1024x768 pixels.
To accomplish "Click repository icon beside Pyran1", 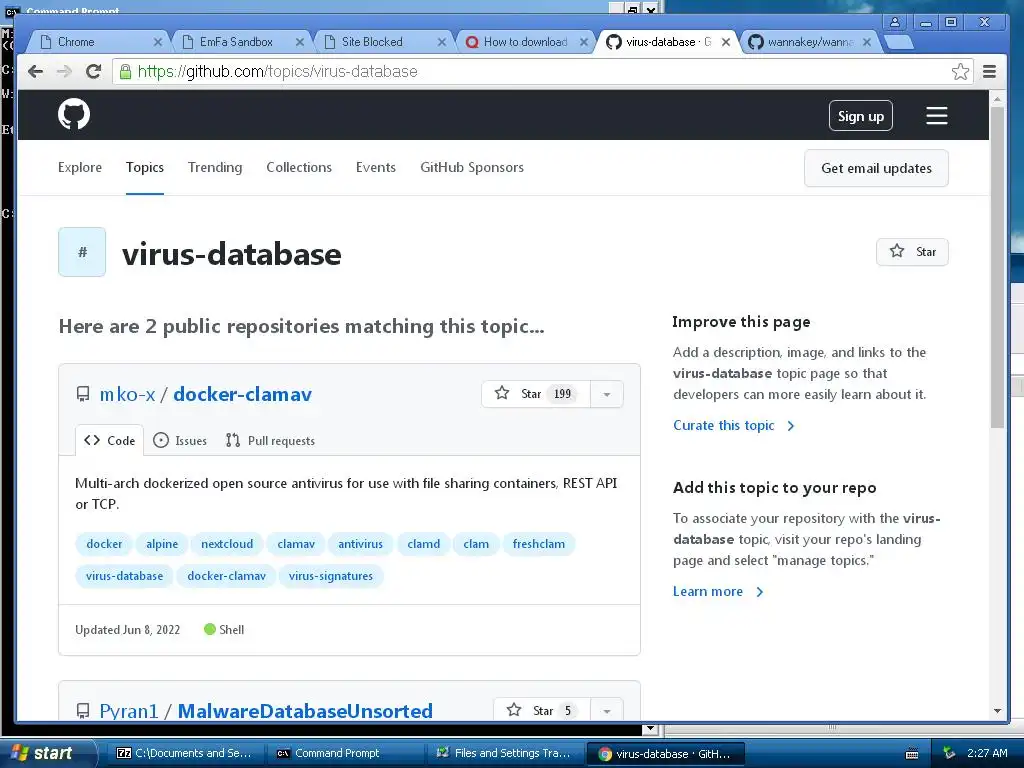I will point(83,711).
